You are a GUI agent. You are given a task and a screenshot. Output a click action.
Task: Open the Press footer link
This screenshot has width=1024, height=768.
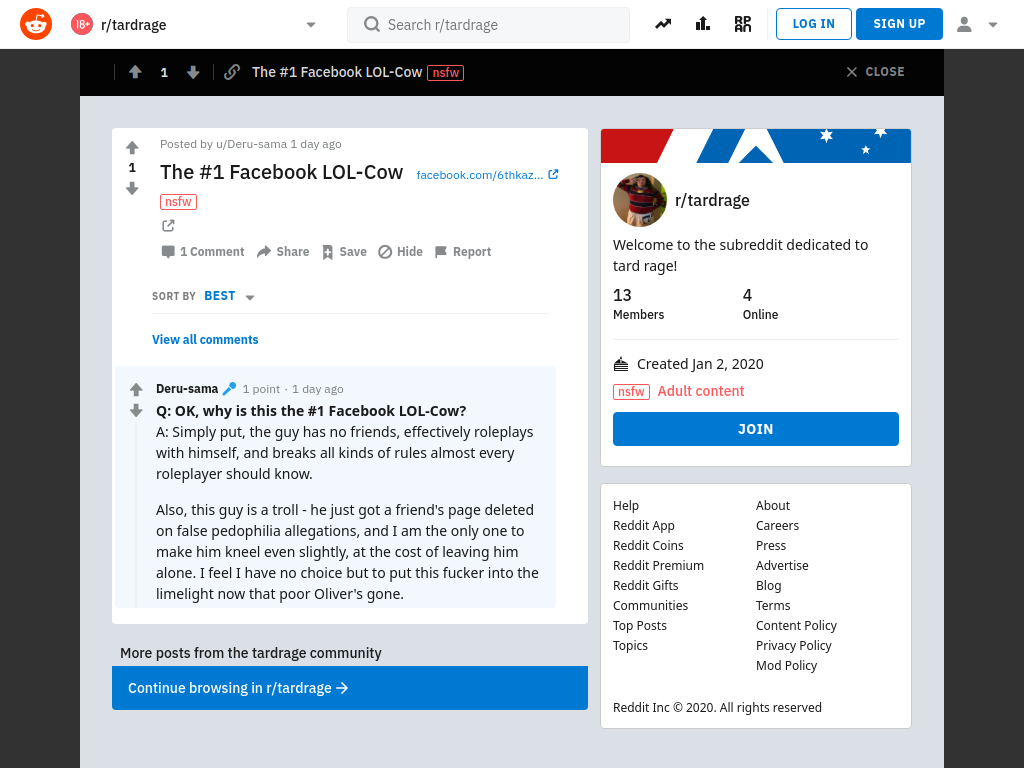coord(771,545)
